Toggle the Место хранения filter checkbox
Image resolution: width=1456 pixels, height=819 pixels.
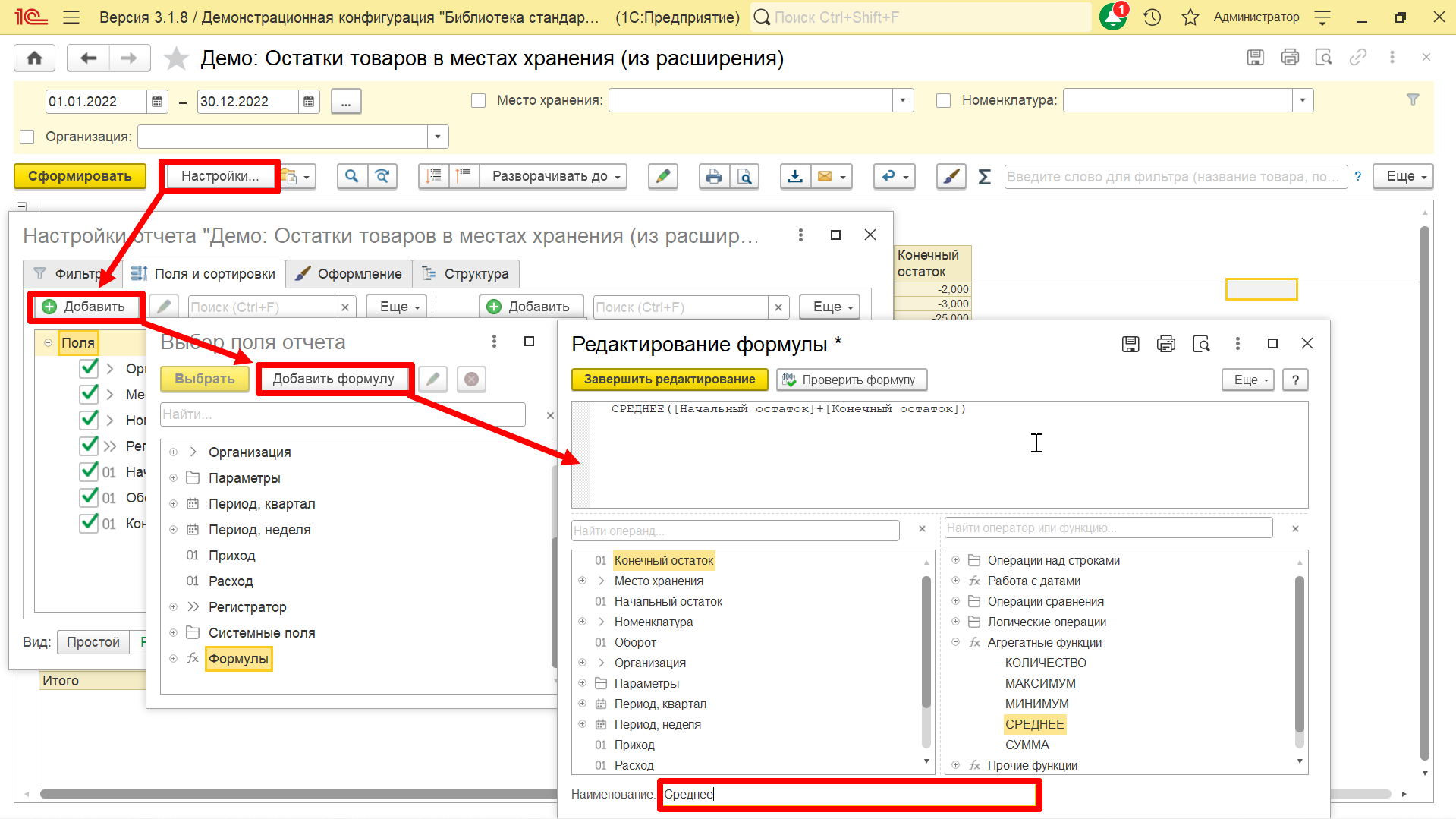[478, 100]
